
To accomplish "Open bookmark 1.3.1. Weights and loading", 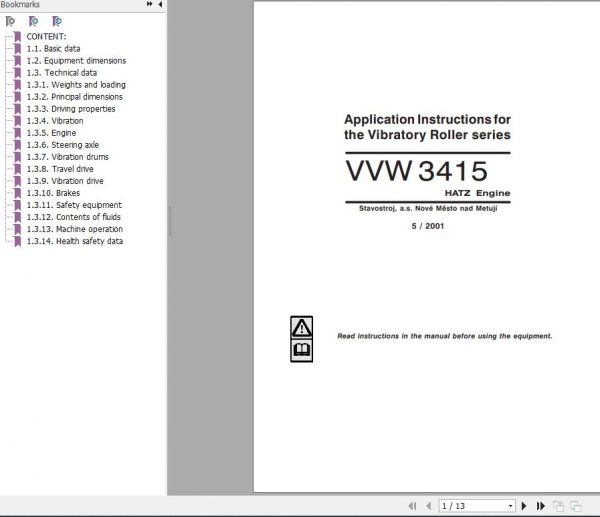I will click(x=76, y=85).
